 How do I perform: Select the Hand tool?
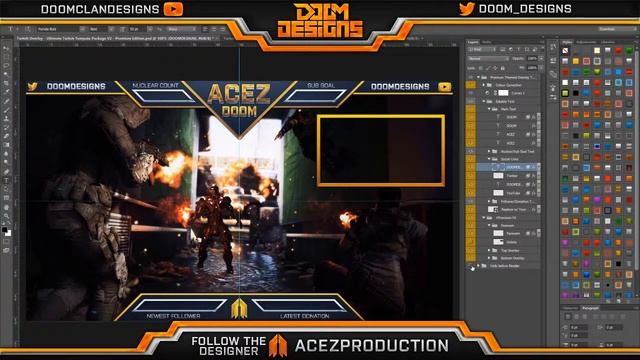pos(6,207)
